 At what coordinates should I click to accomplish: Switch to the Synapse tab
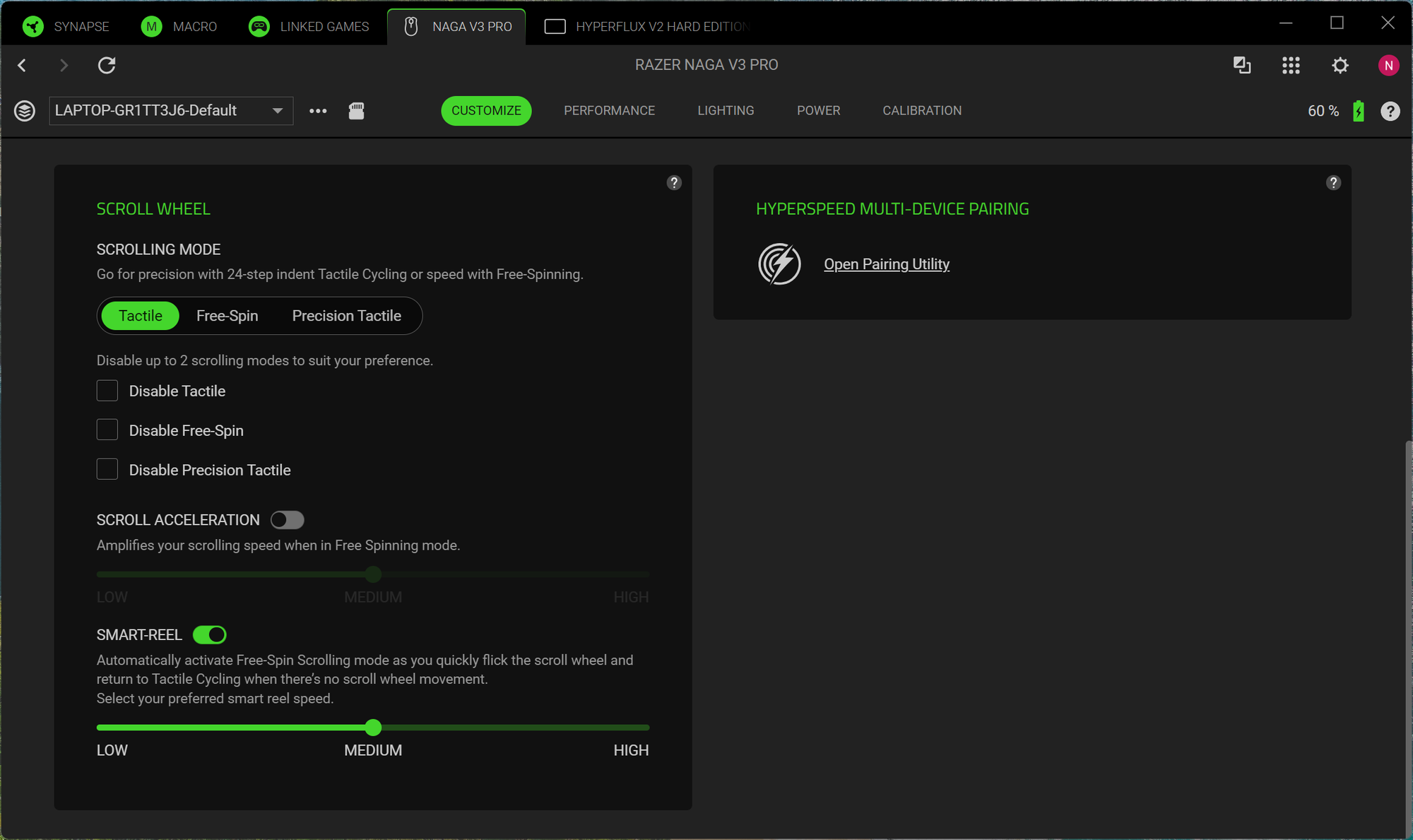pyautogui.click(x=66, y=27)
